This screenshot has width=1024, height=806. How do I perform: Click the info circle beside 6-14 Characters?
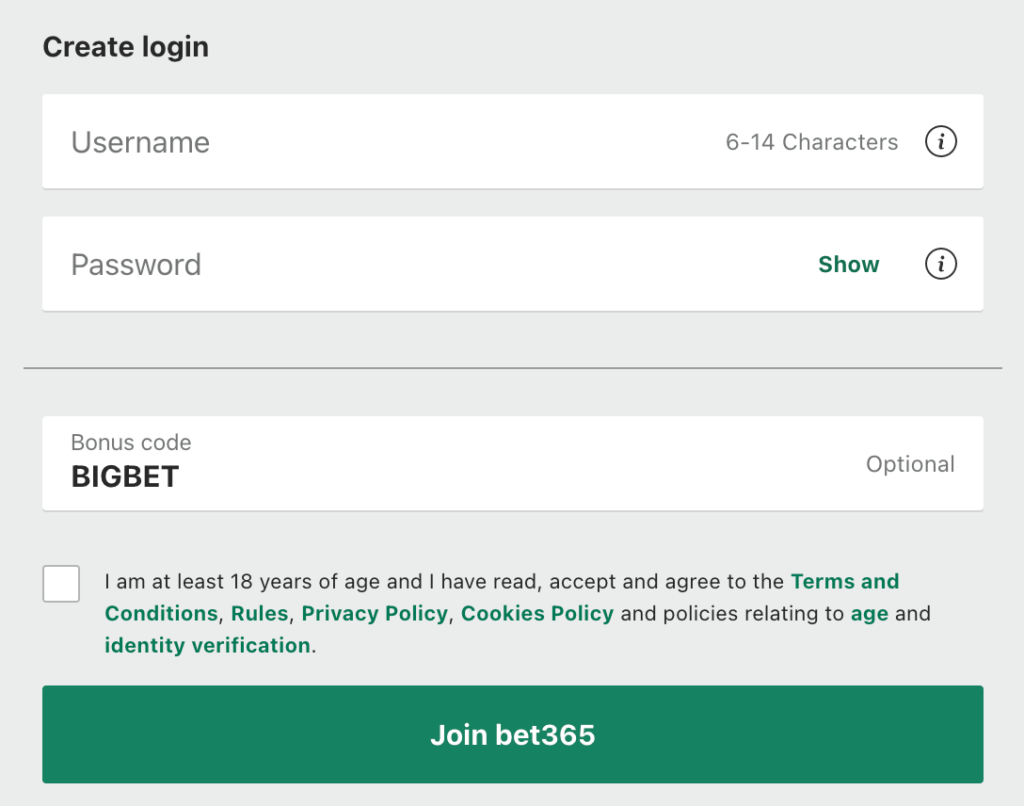(940, 142)
